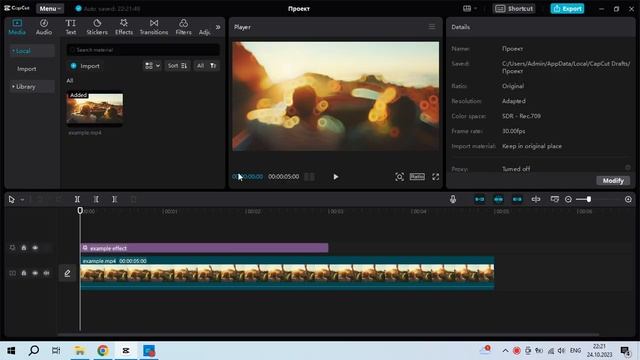
Task: Lock the main video track
Action: click(24, 273)
